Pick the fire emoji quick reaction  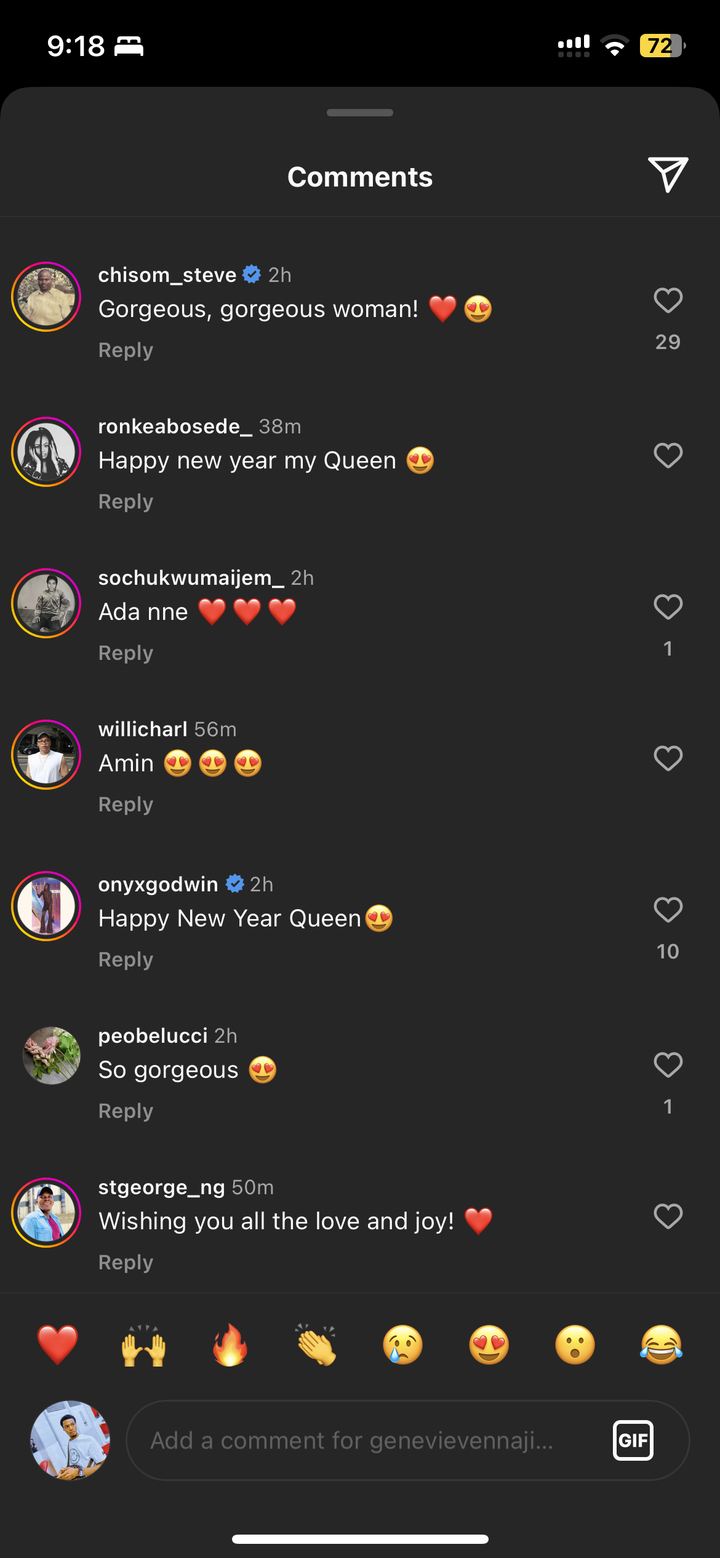[230, 1345]
